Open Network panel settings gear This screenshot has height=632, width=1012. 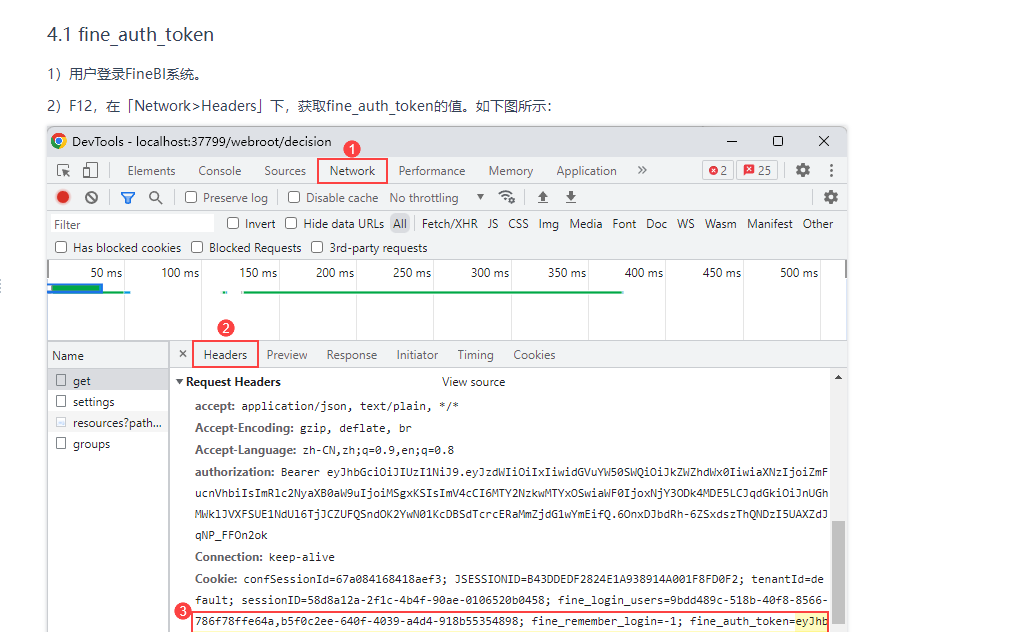point(831,197)
